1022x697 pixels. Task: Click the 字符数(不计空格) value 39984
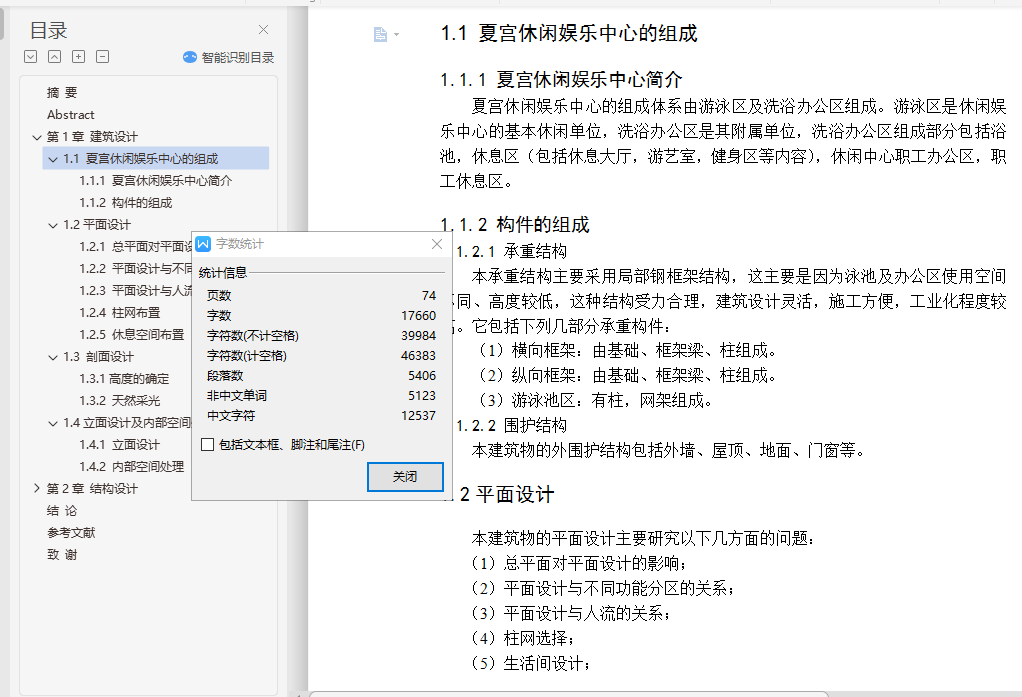[418, 336]
